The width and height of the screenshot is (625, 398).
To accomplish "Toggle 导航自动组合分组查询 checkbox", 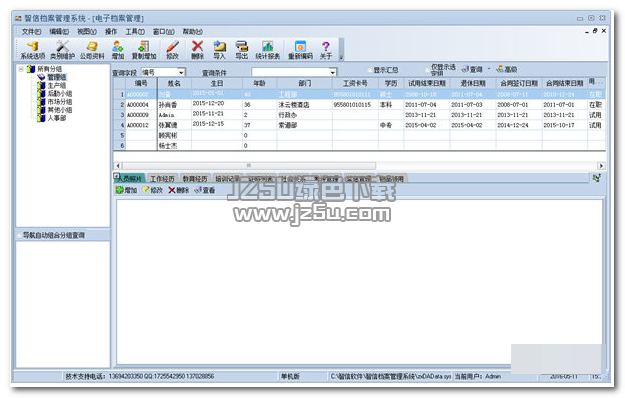I will [20, 235].
